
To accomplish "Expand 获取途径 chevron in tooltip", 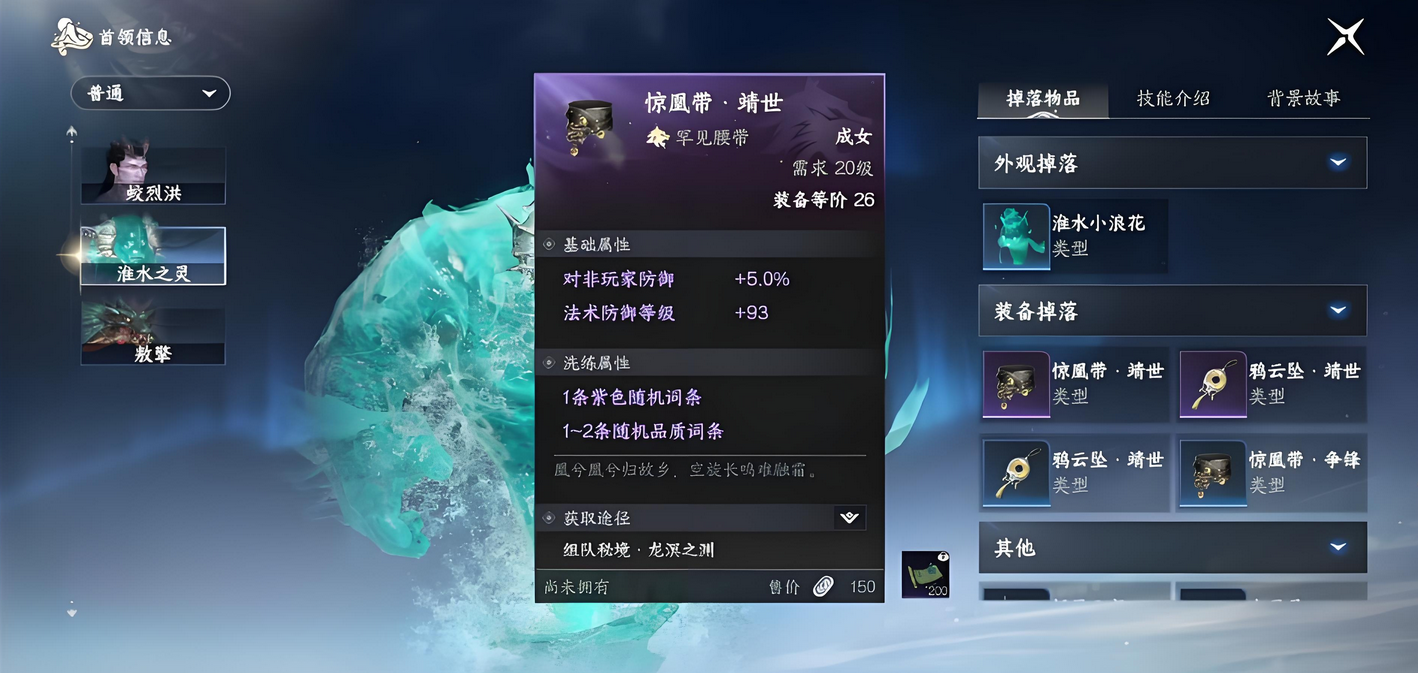I will [x=849, y=517].
